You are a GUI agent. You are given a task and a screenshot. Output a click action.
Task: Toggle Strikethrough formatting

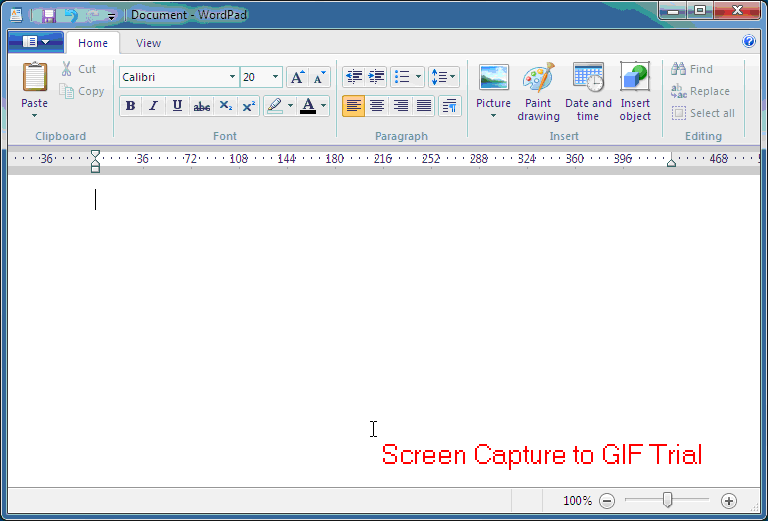point(201,106)
